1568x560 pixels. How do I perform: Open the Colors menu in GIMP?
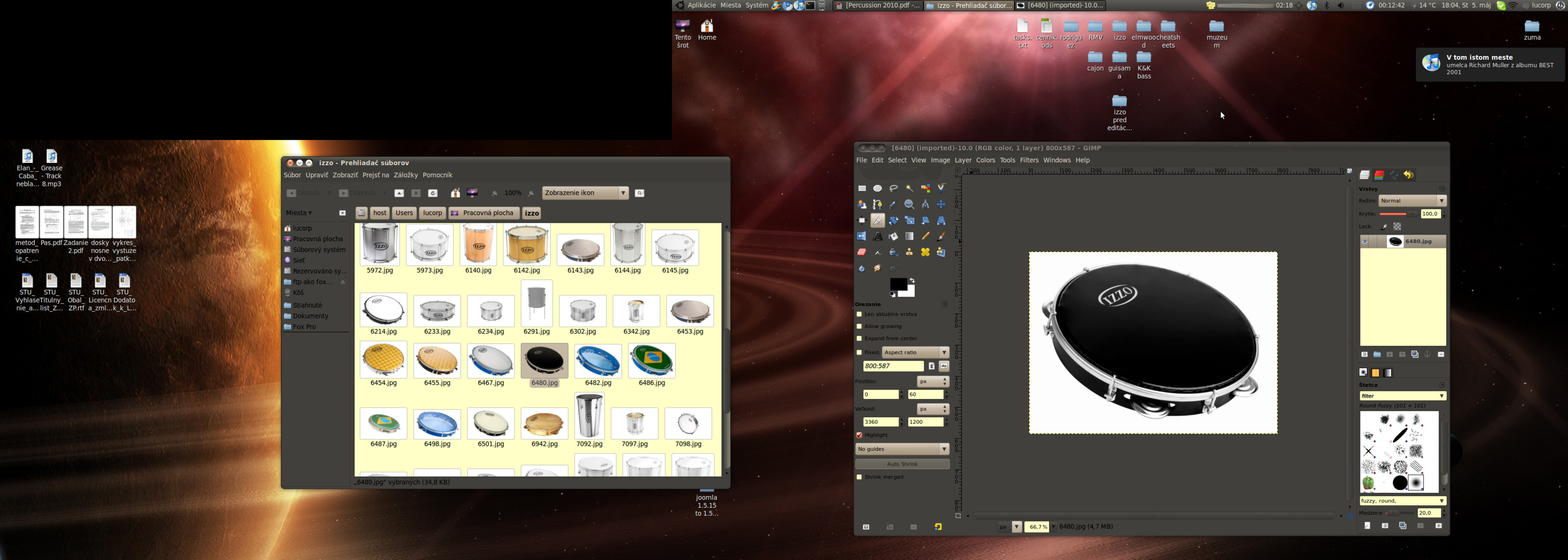(x=985, y=160)
